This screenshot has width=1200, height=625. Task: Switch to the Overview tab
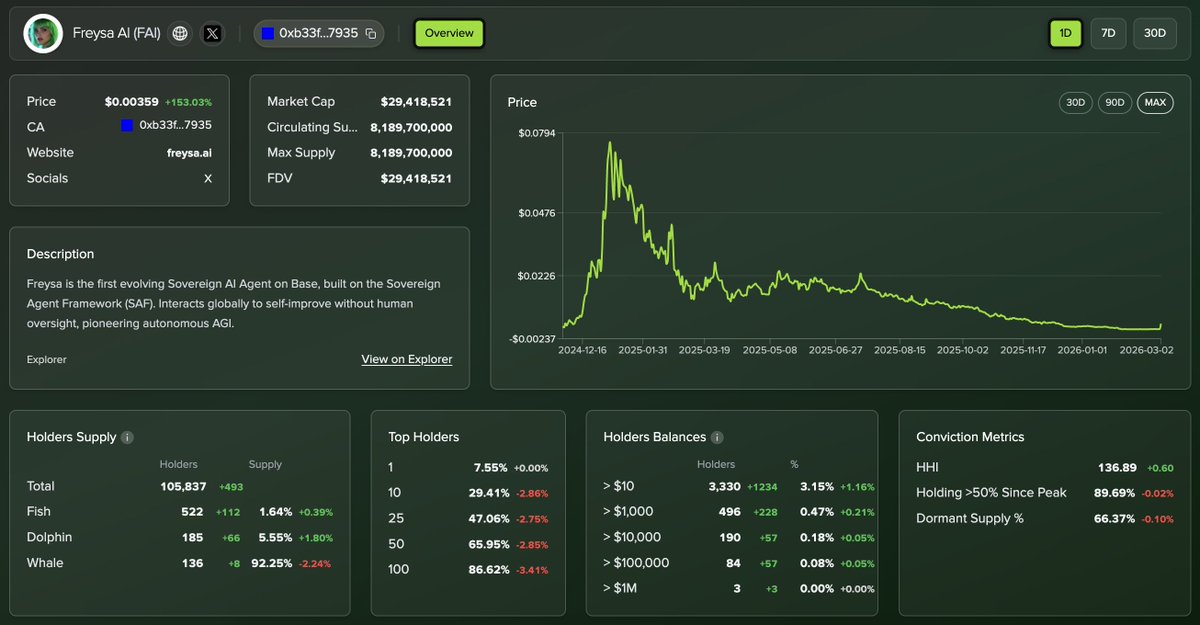(x=448, y=33)
